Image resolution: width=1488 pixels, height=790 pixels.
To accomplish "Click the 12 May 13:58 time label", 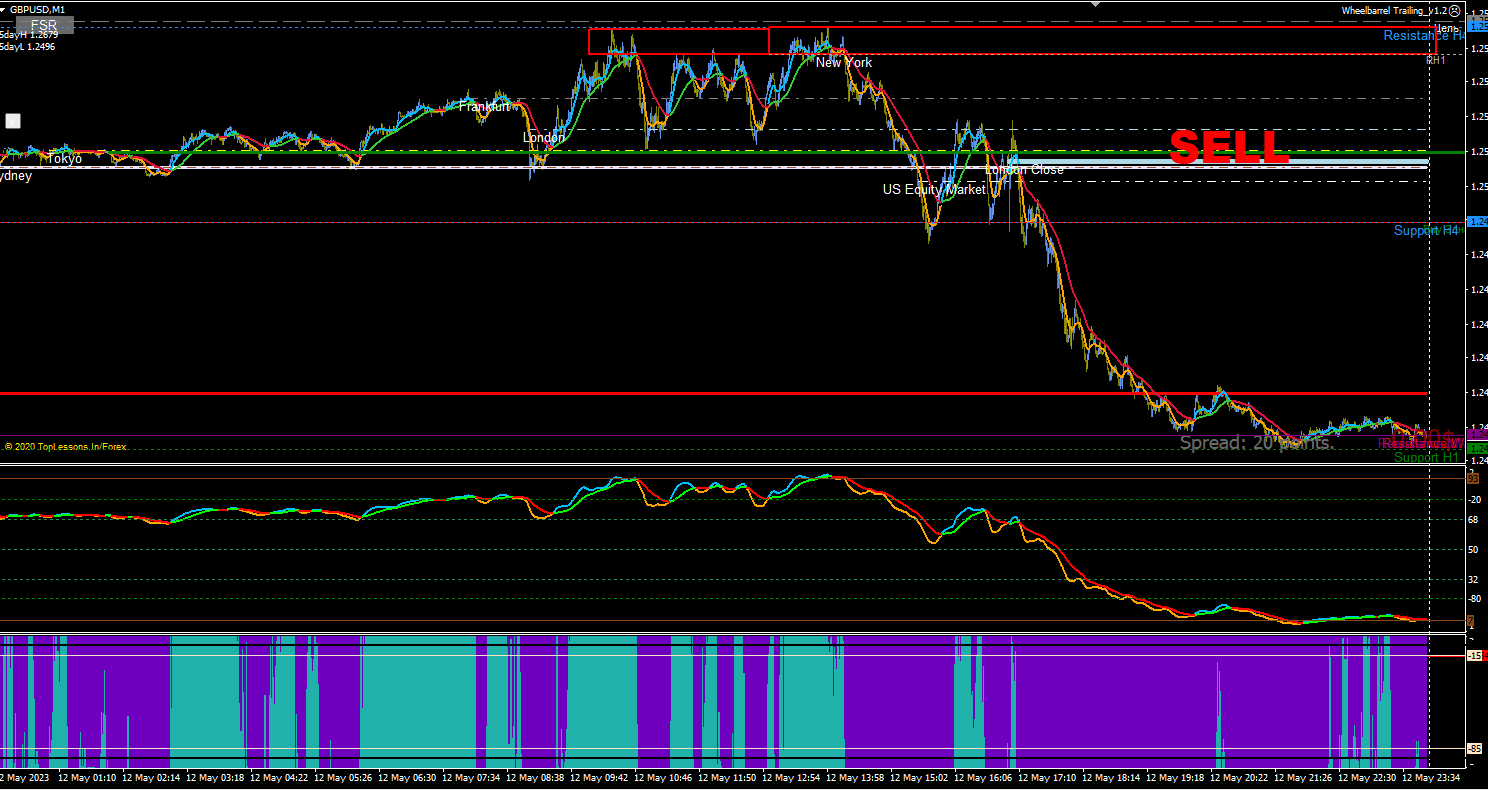I will (855, 777).
